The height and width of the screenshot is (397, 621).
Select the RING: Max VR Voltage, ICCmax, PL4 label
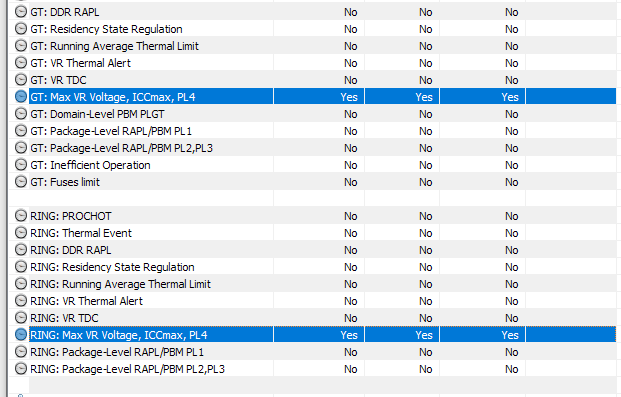tap(119, 336)
